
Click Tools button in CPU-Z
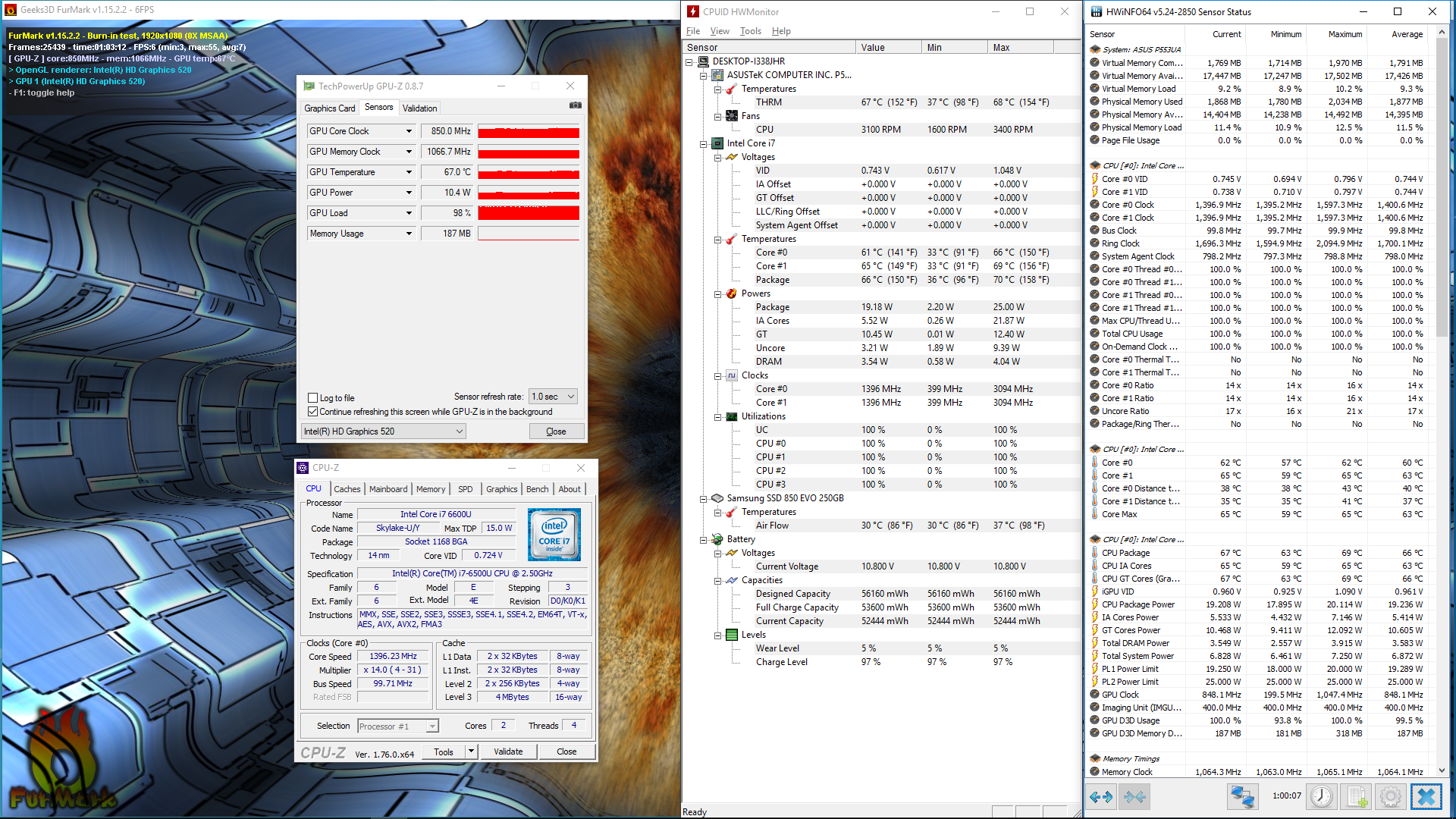[444, 752]
